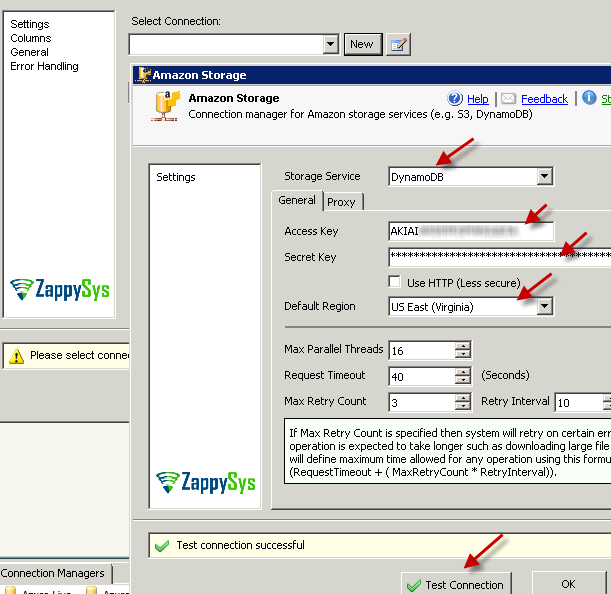
Task: Click the Retry Interval value field
Action: 579,402
